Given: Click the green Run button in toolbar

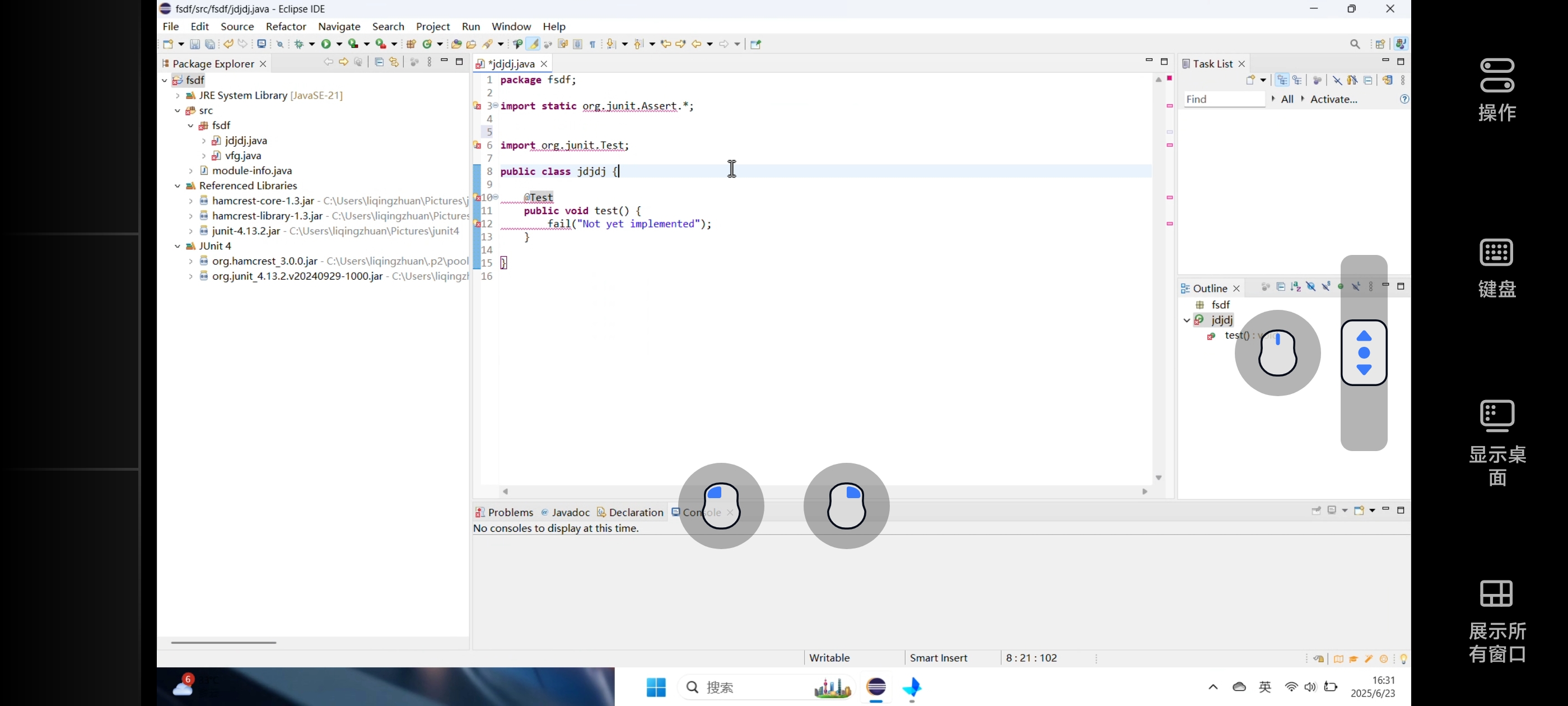Looking at the screenshot, I should (x=326, y=44).
